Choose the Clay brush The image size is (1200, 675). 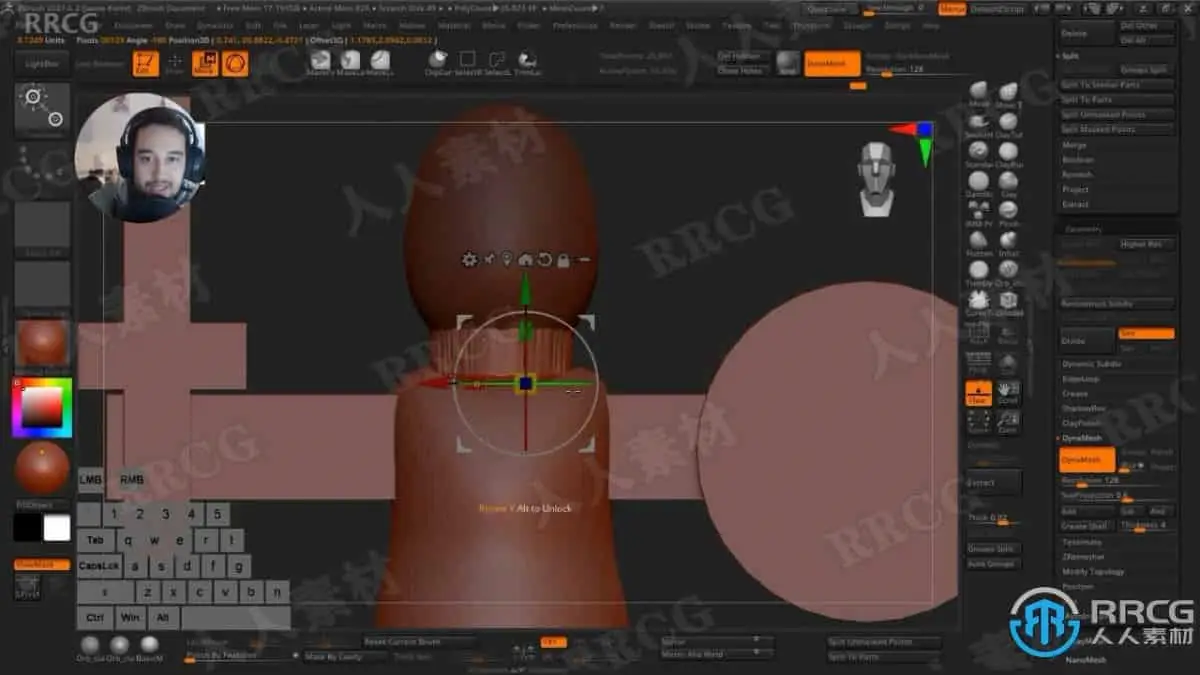point(1008,183)
